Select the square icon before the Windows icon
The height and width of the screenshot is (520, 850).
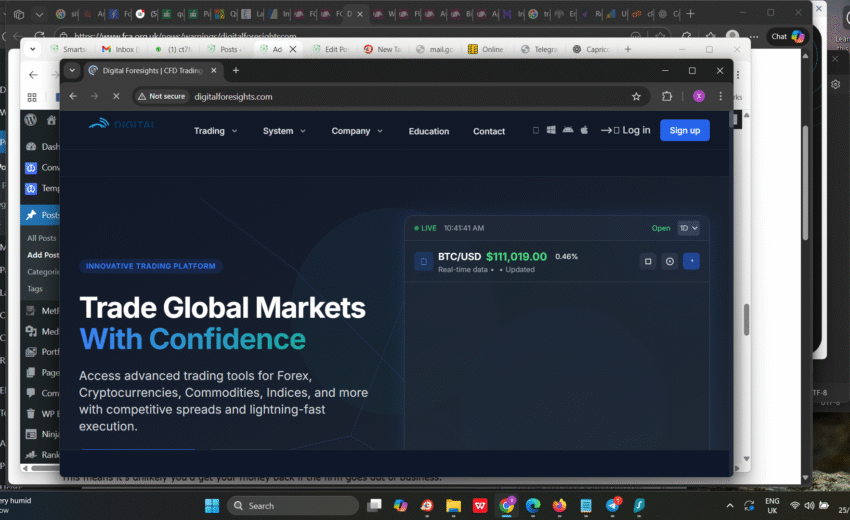pyautogui.click(x=536, y=130)
